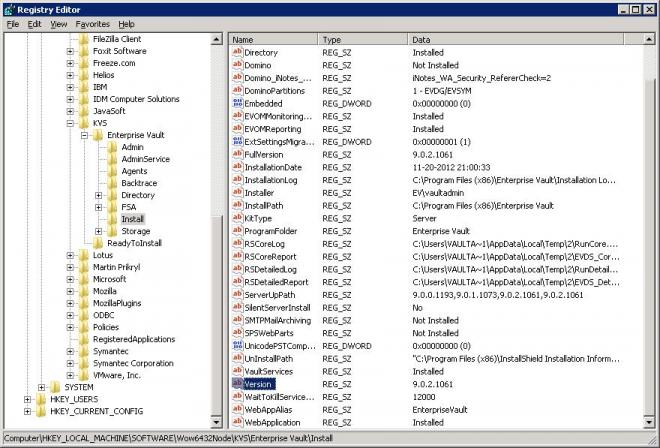Expand the Symantec Corporation key
The height and width of the screenshot is (448, 660).
coord(70,363)
